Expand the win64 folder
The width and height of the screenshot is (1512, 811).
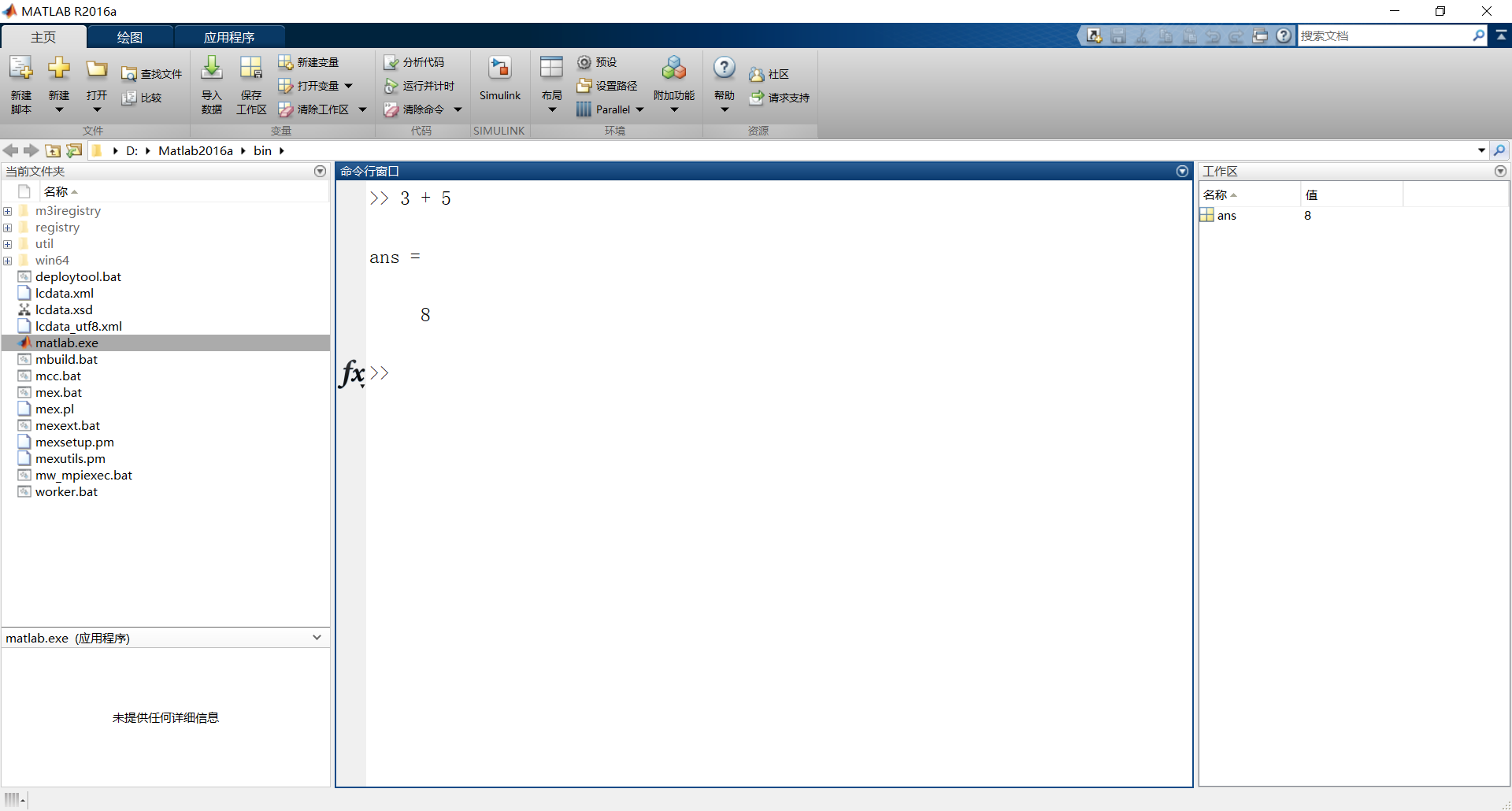pyautogui.click(x=8, y=261)
